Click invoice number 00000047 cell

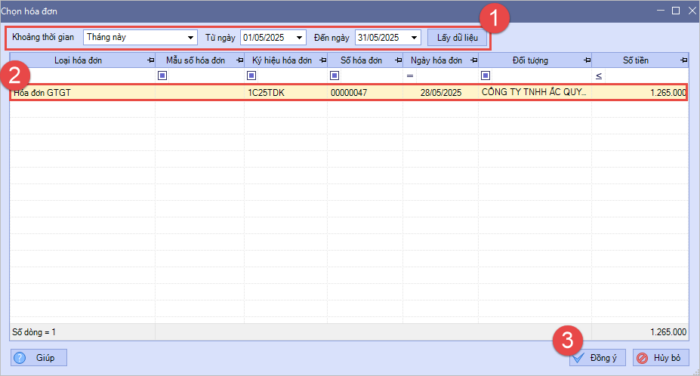coord(365,92)
